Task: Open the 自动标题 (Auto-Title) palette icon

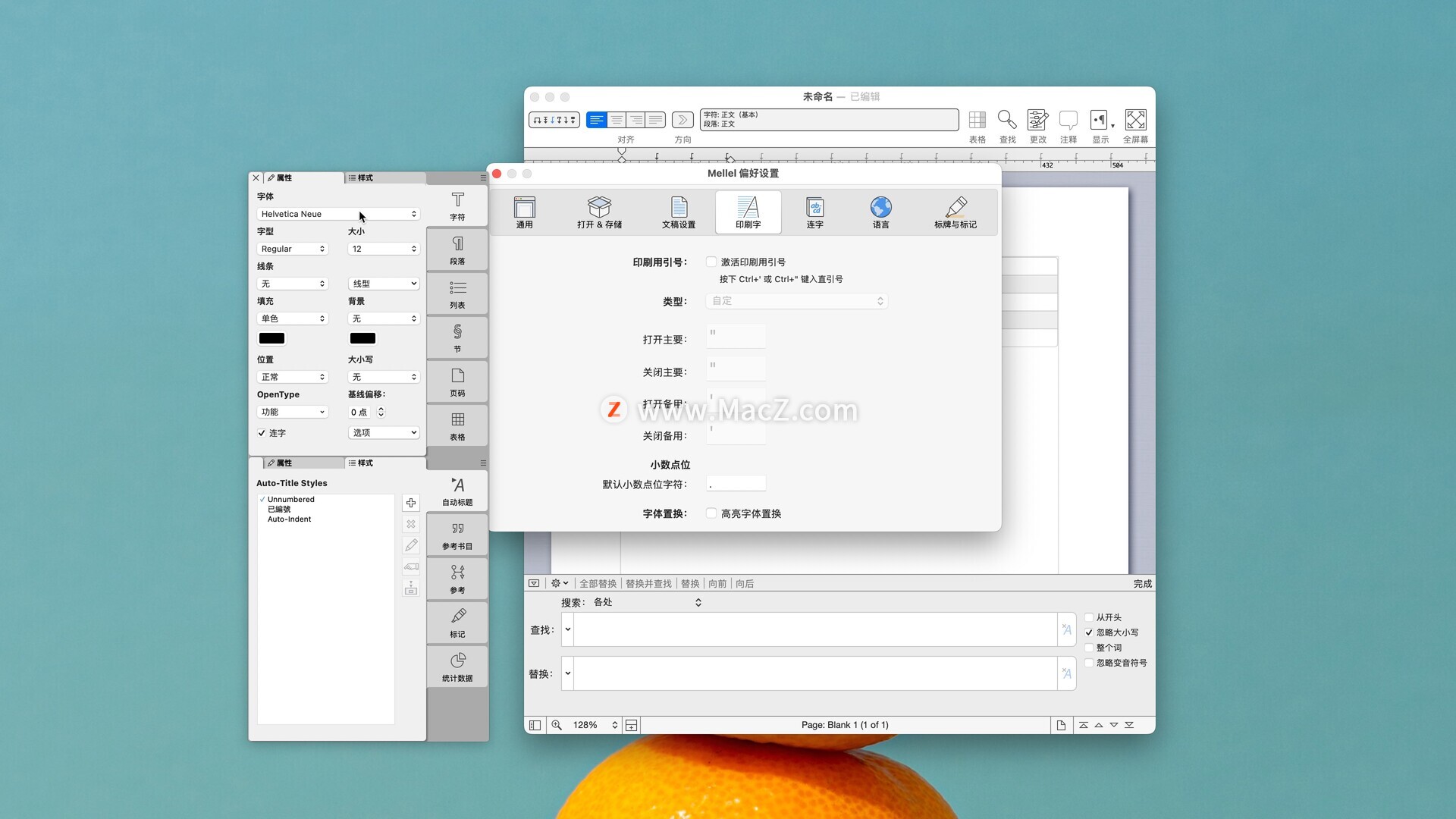Action: pos(457,491)
